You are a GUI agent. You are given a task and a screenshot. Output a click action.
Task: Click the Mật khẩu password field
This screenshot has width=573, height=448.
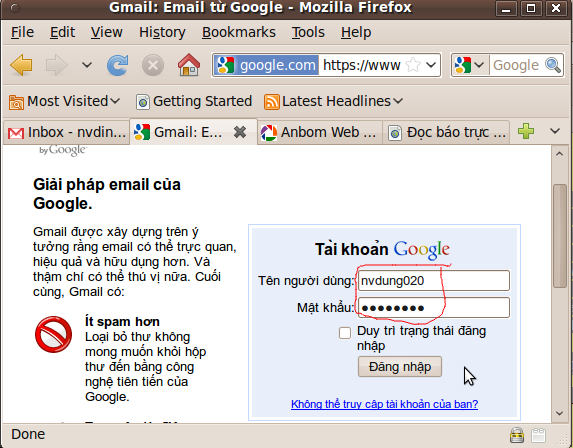pyautogui.click(x=434, y=308)
